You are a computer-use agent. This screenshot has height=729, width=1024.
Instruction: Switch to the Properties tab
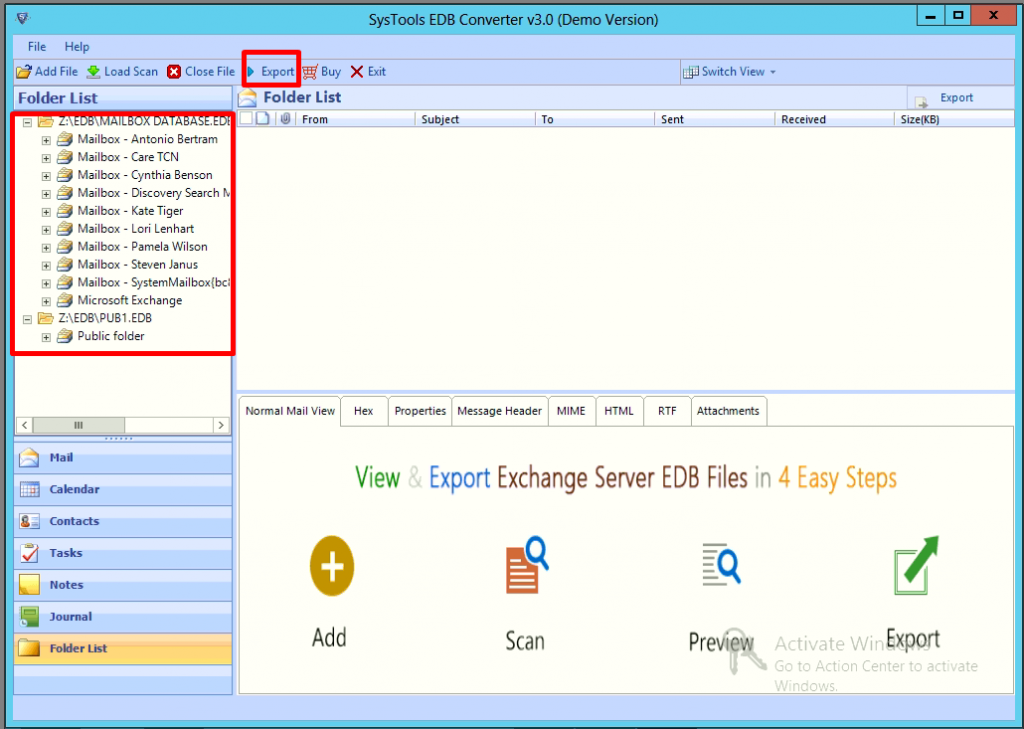point(420,412)
